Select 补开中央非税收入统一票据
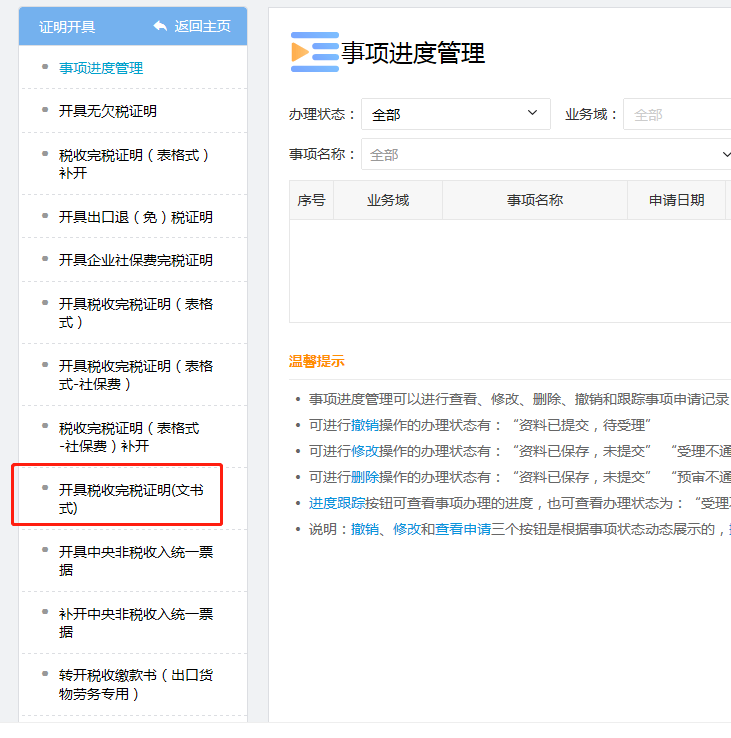 [136, 623]
